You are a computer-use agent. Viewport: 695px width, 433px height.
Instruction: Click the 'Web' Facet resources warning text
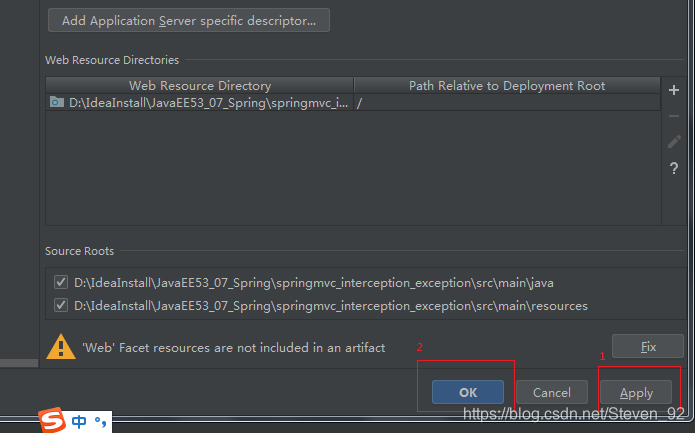tap(234, 347)
